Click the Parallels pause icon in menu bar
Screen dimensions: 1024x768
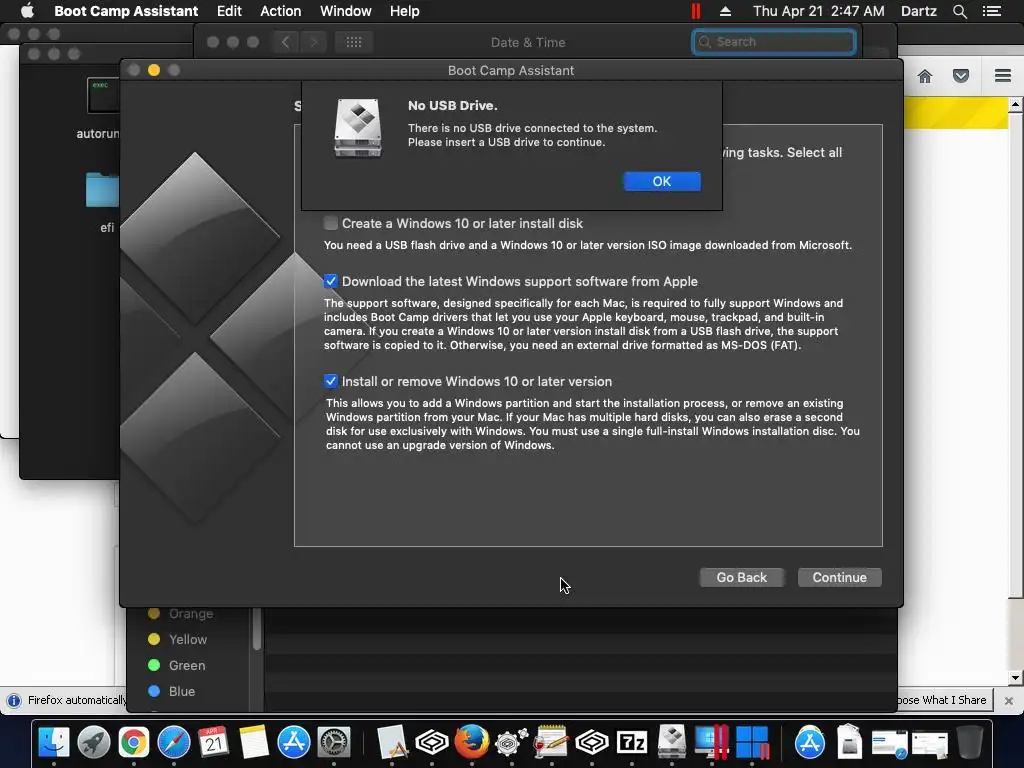696,11
